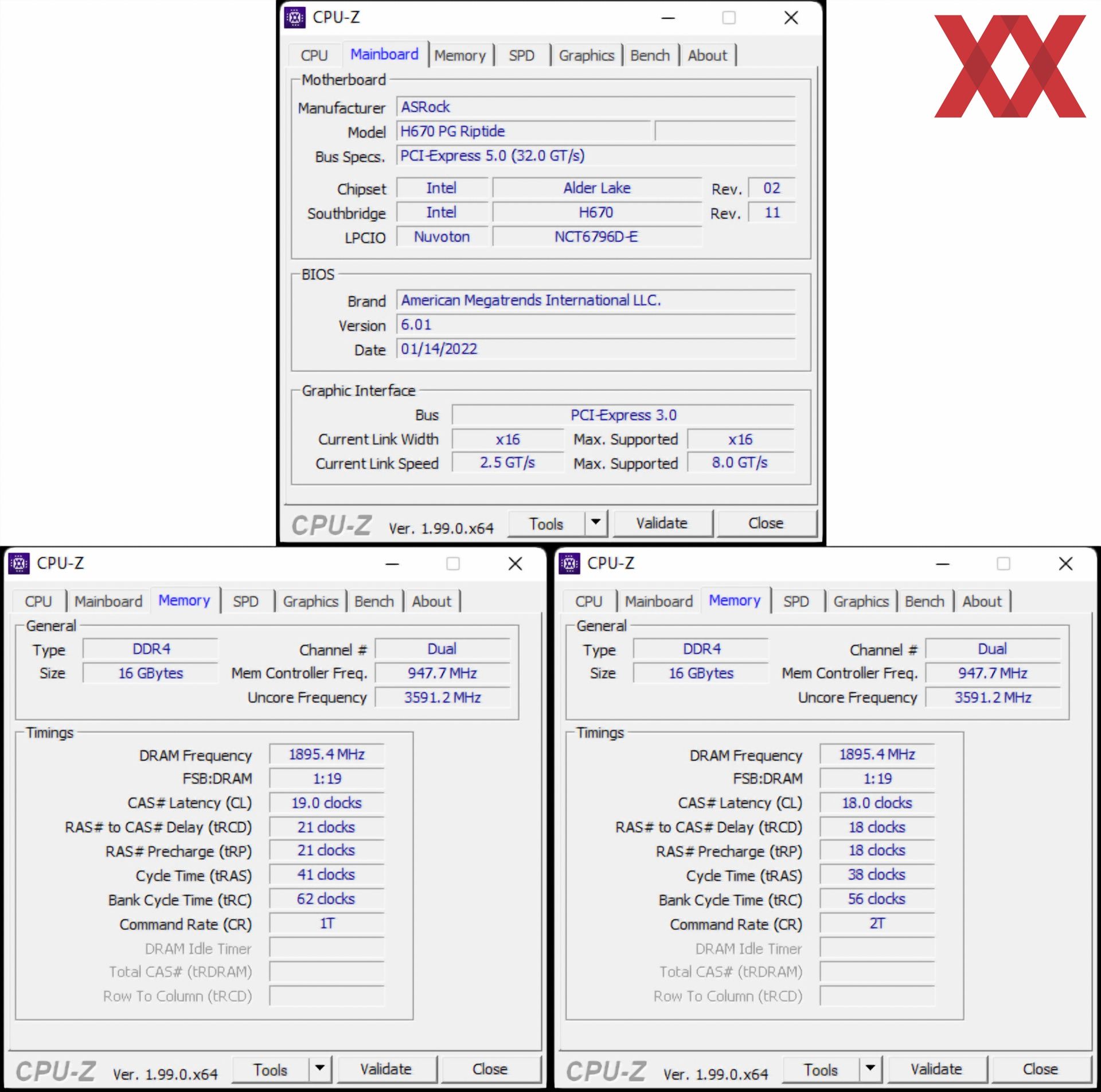Open the SPD tab in the top Mainboard window
This screenshot has height=1092, width=1101.
(x=522, y=56)
